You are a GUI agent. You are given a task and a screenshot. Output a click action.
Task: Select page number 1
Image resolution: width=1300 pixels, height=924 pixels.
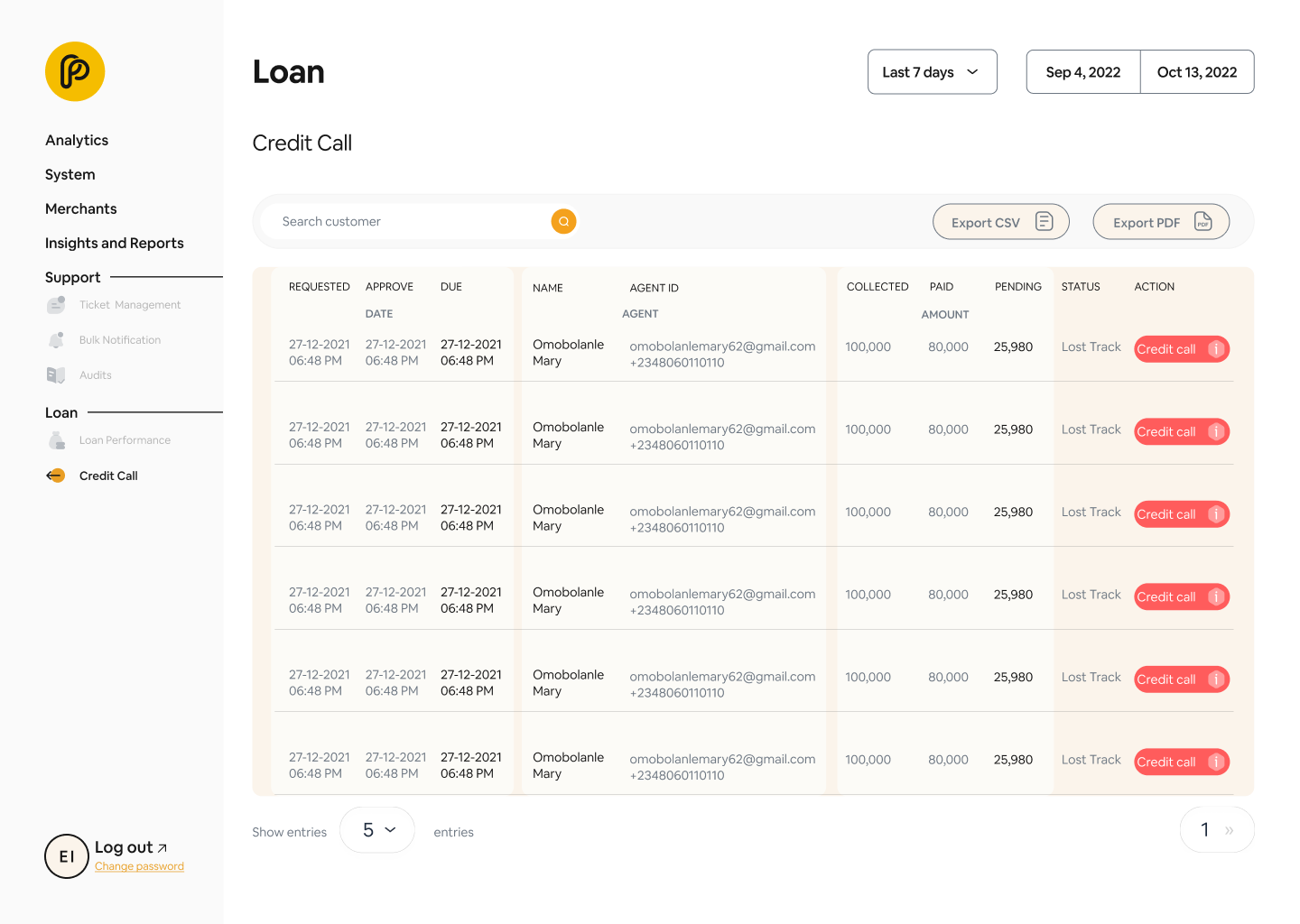pos(1204,830)
